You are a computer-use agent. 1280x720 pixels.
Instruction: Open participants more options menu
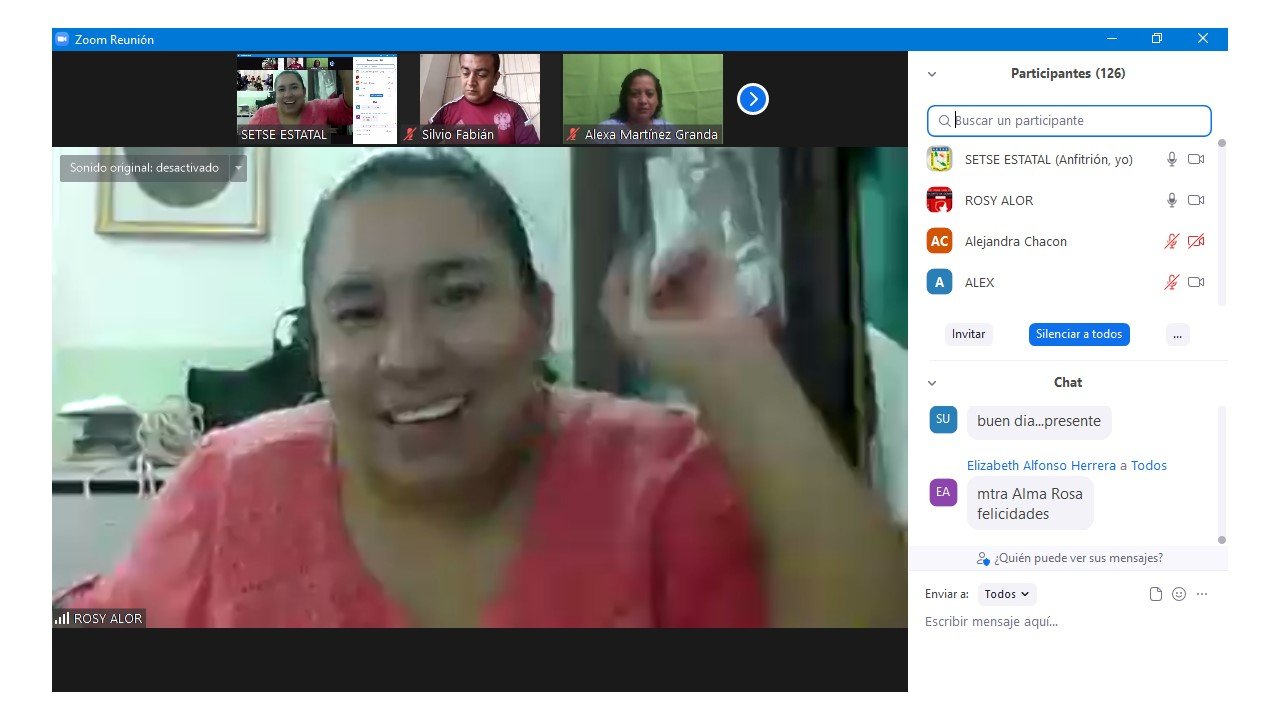(x=1177, y=334)
